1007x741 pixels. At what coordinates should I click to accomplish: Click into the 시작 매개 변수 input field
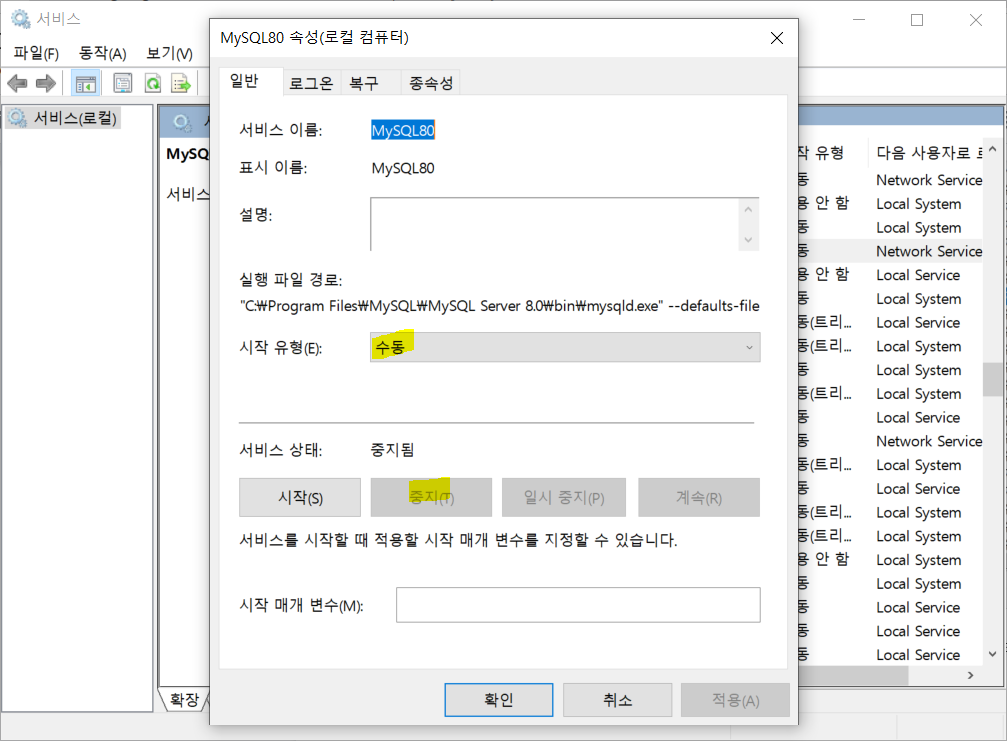click(x=578, y=605)
